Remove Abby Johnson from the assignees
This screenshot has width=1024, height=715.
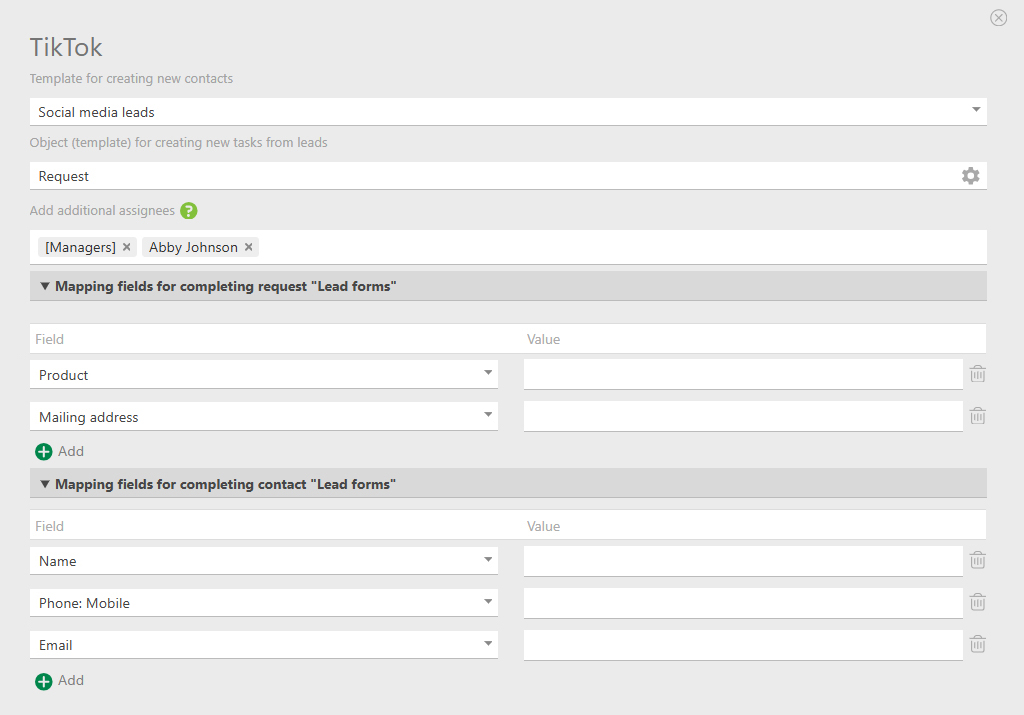pos(249,247)
